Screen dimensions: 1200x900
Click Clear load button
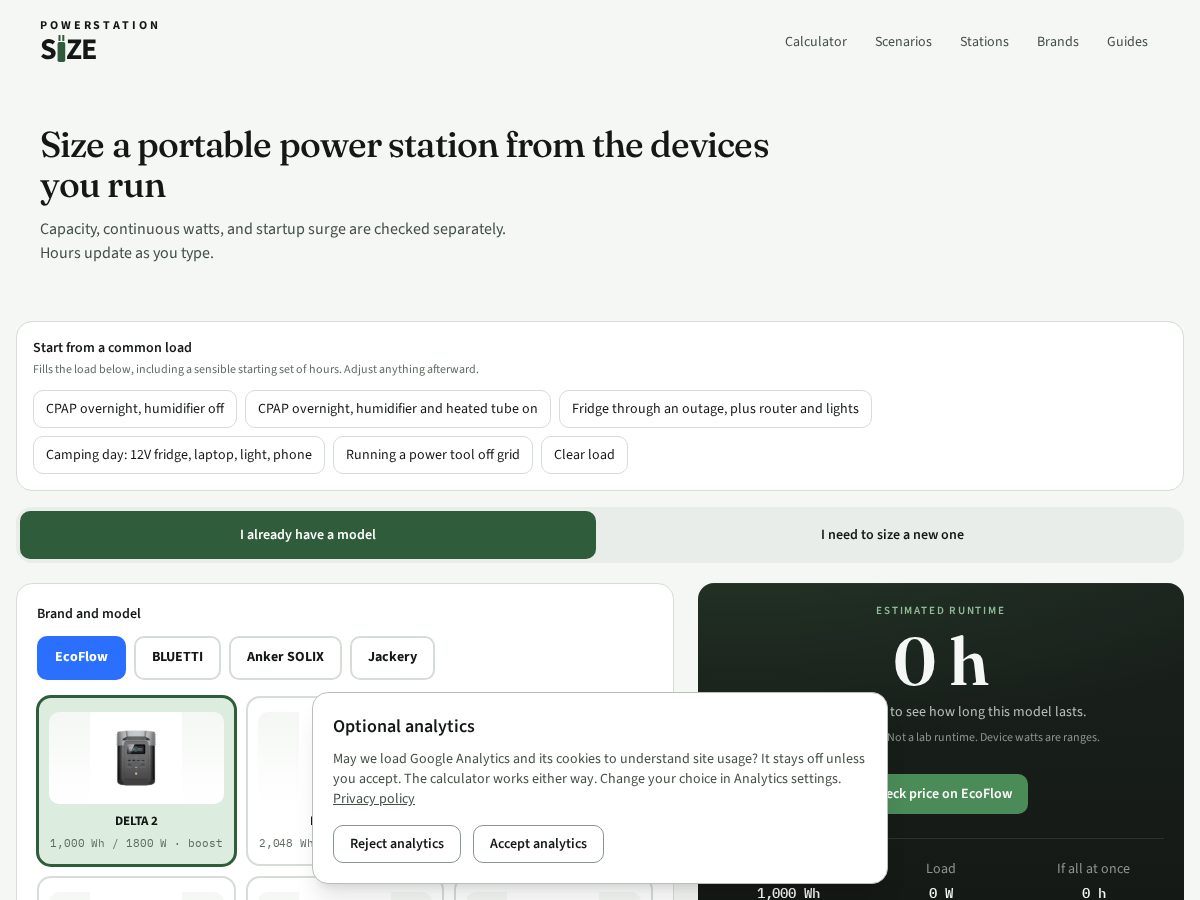point(584,455)
